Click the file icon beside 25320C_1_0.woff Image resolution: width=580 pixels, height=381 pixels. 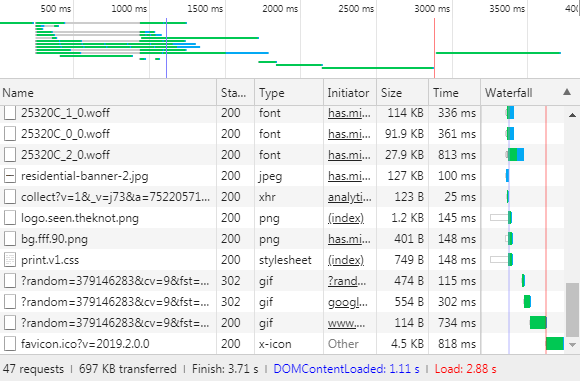pos(10,113)
